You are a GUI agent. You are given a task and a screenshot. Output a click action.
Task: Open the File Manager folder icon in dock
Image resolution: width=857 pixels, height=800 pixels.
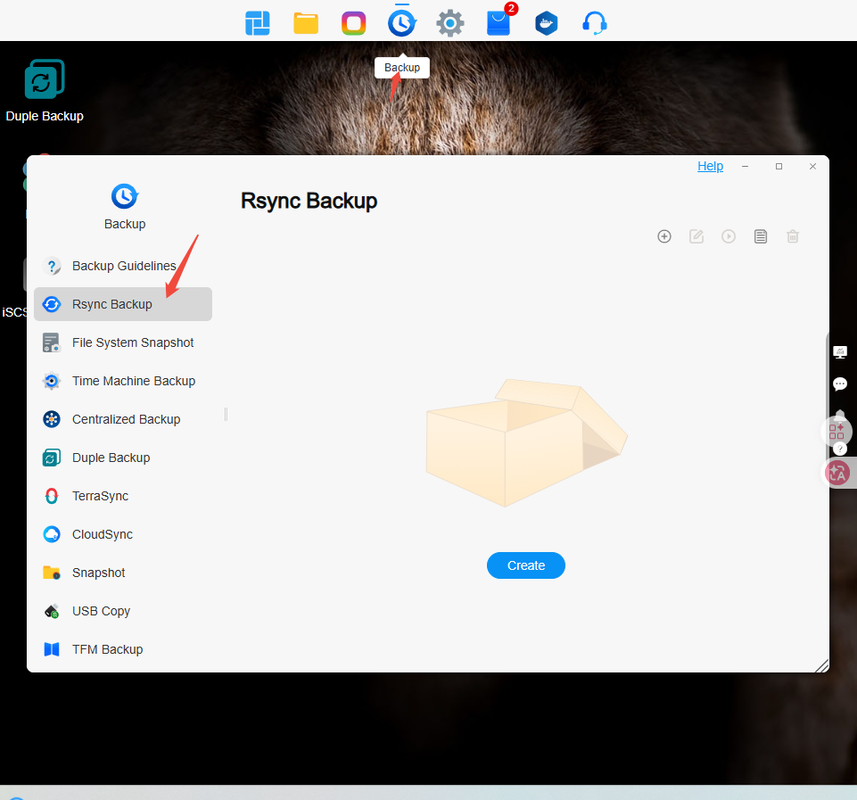pos(306,23)
